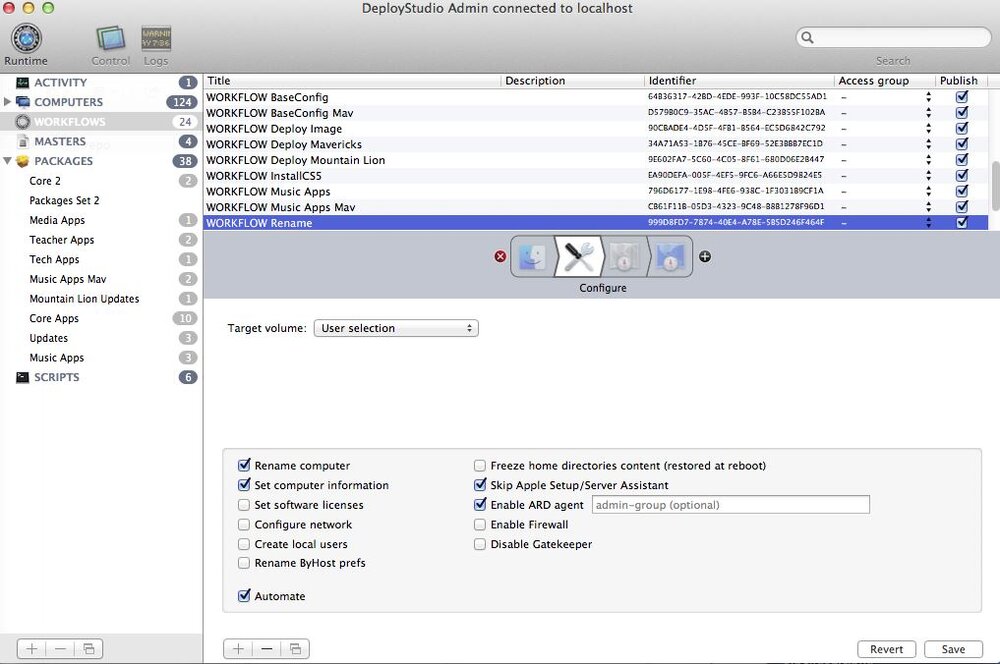1000x664 pixels.
Task: Open Target volume dropdown
Action: tap(396, 328)
